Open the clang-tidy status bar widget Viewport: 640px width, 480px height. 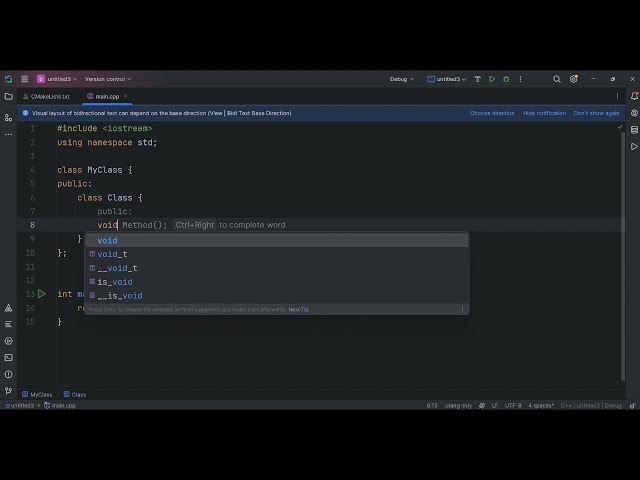coord(459,406)
